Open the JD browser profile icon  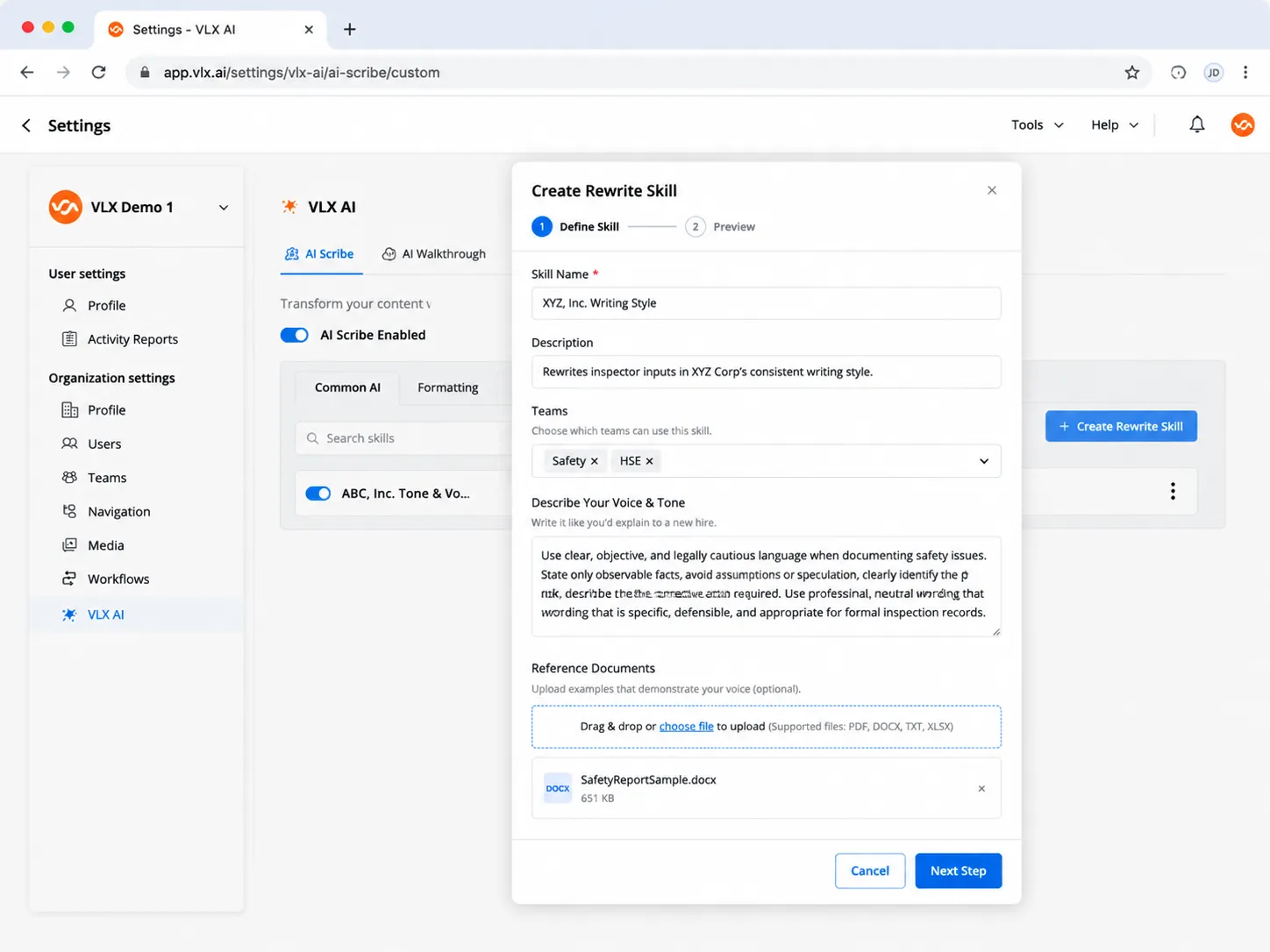coord(1213,73)
